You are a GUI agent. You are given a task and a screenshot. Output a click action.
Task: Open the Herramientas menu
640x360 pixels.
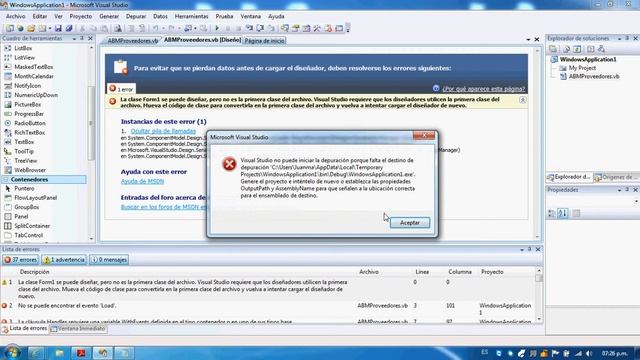[191, 16]
